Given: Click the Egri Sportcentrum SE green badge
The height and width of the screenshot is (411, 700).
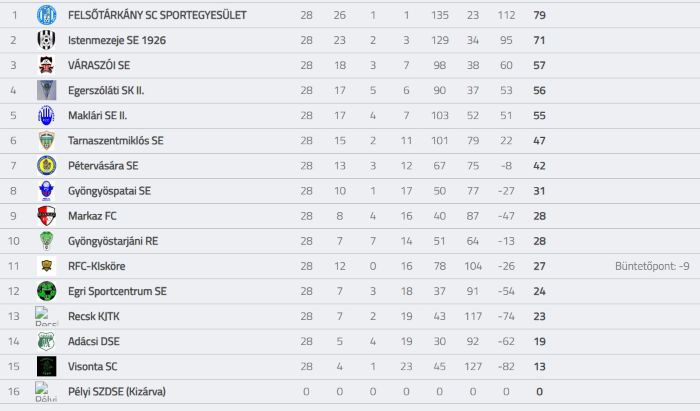Looking at the screenshot, I should click(x=46, y=291).
